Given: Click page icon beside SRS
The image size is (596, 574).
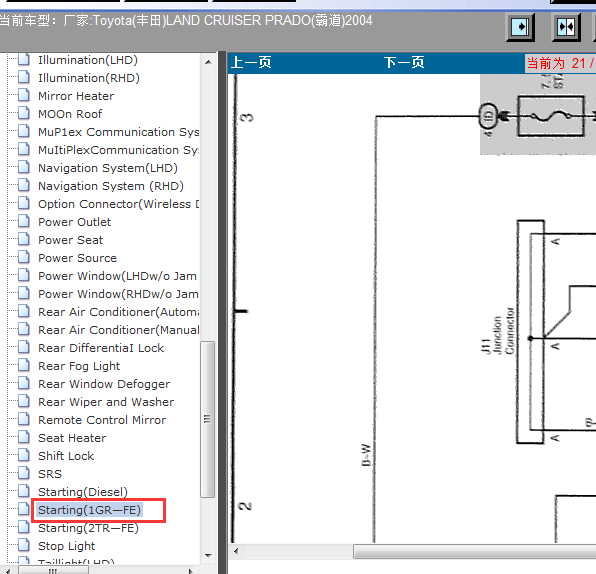Looking at the screenshot, I should pos(24,473).
